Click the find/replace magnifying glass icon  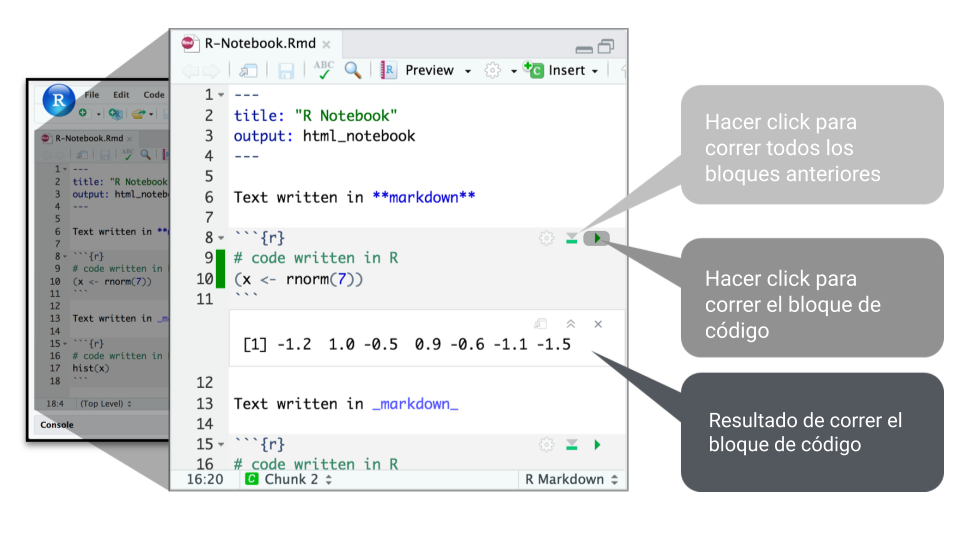tap(352, 70)
